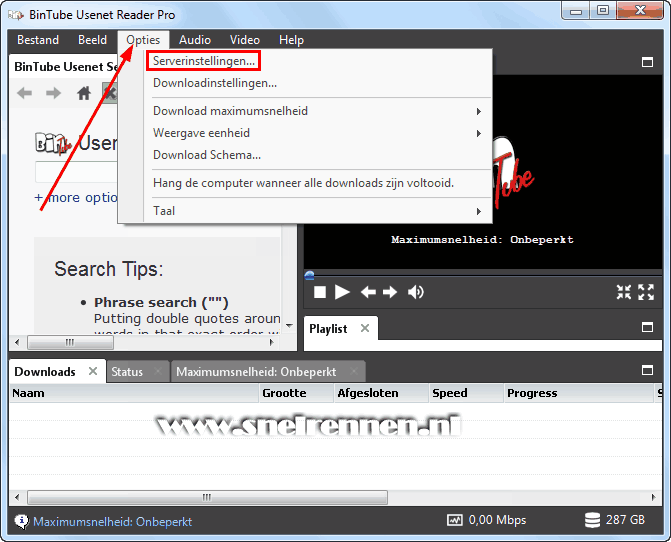671x542 pixels.
Task: Open the Bestand menu
Action: point(38,40)
